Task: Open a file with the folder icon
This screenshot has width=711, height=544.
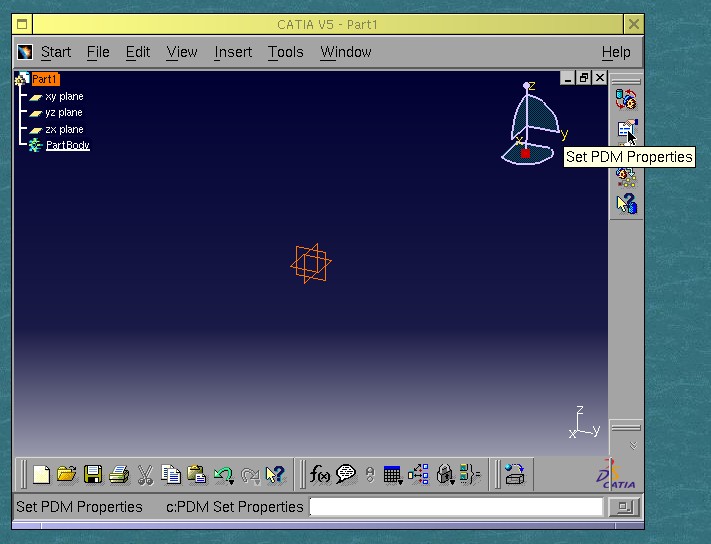Action: [x=67, y=475]
